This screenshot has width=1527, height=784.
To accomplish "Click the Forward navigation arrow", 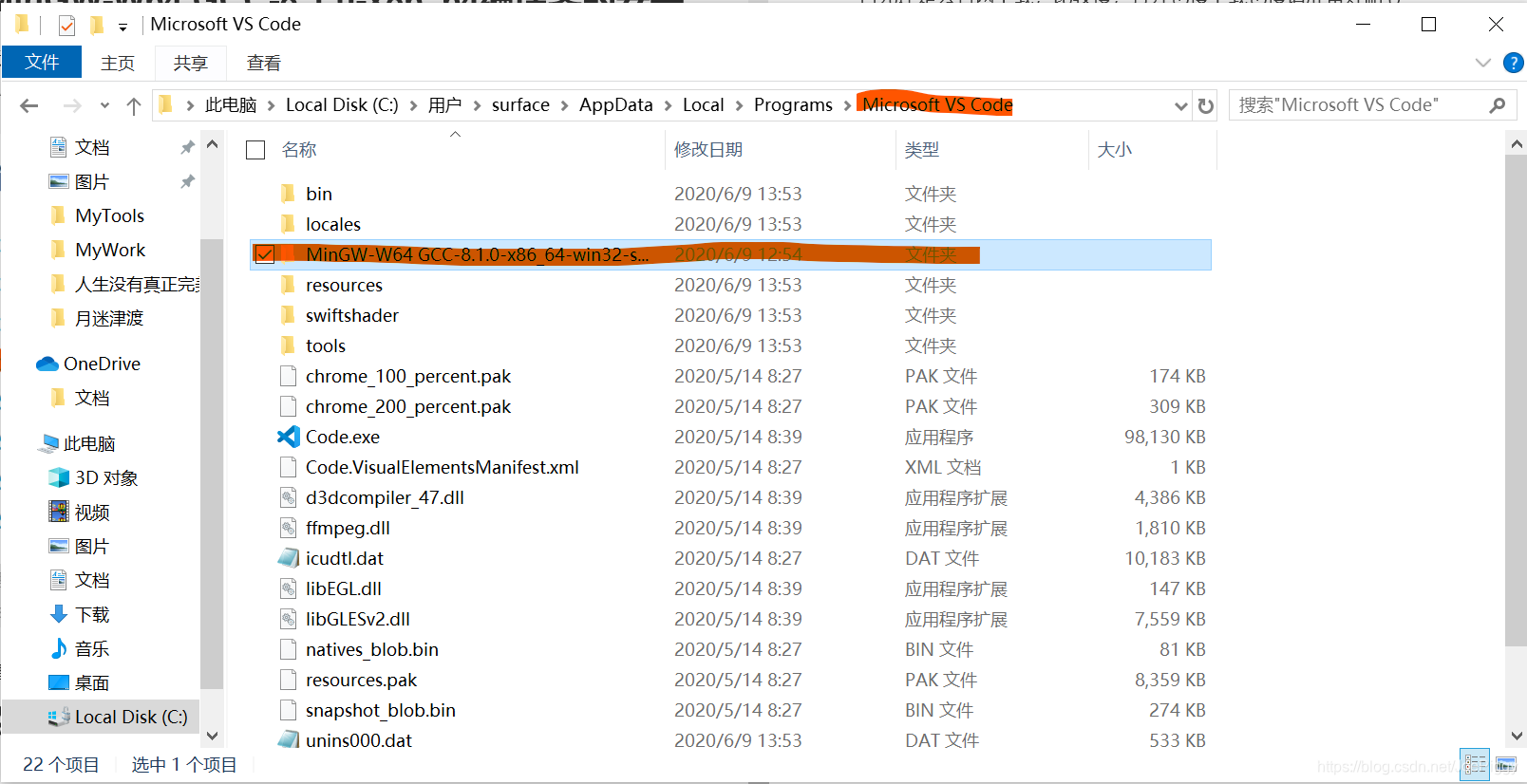I will (72, 105).
